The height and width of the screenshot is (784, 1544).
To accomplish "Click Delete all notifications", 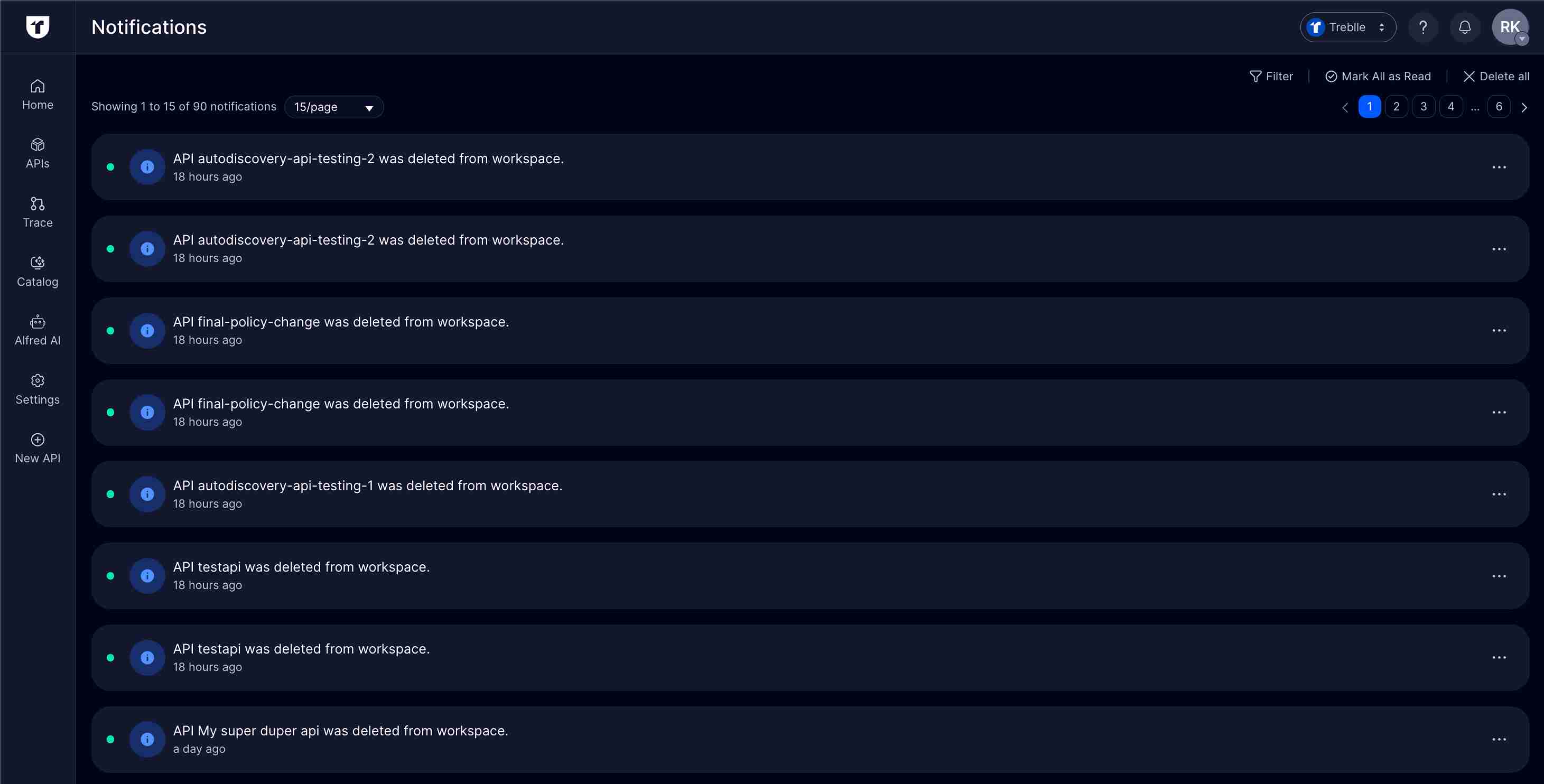I will (x=1495, y=76).
